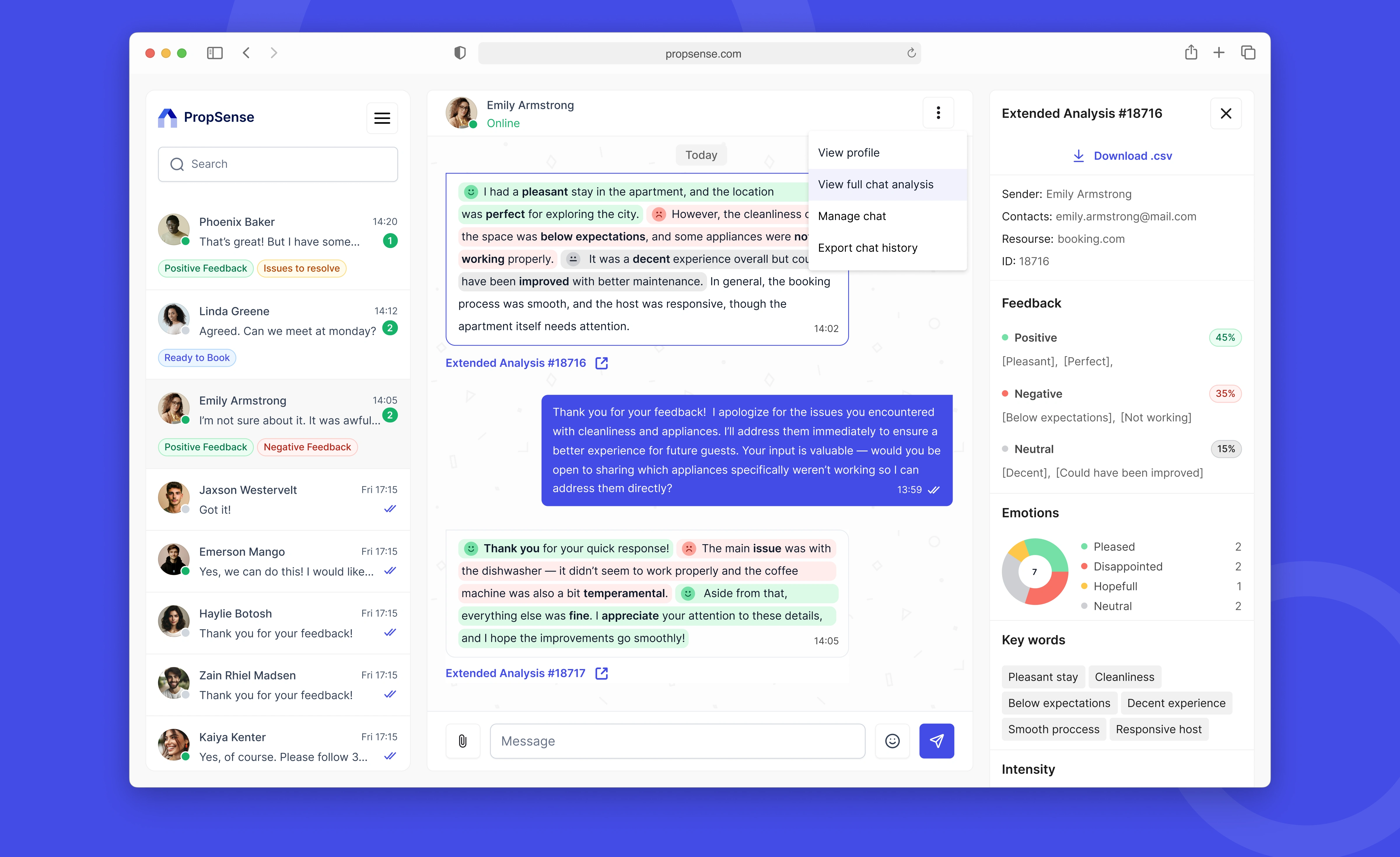Open the external link icon beside Extended Analysis #18716
Screen dimensions: 1400x857
(602, 363)
